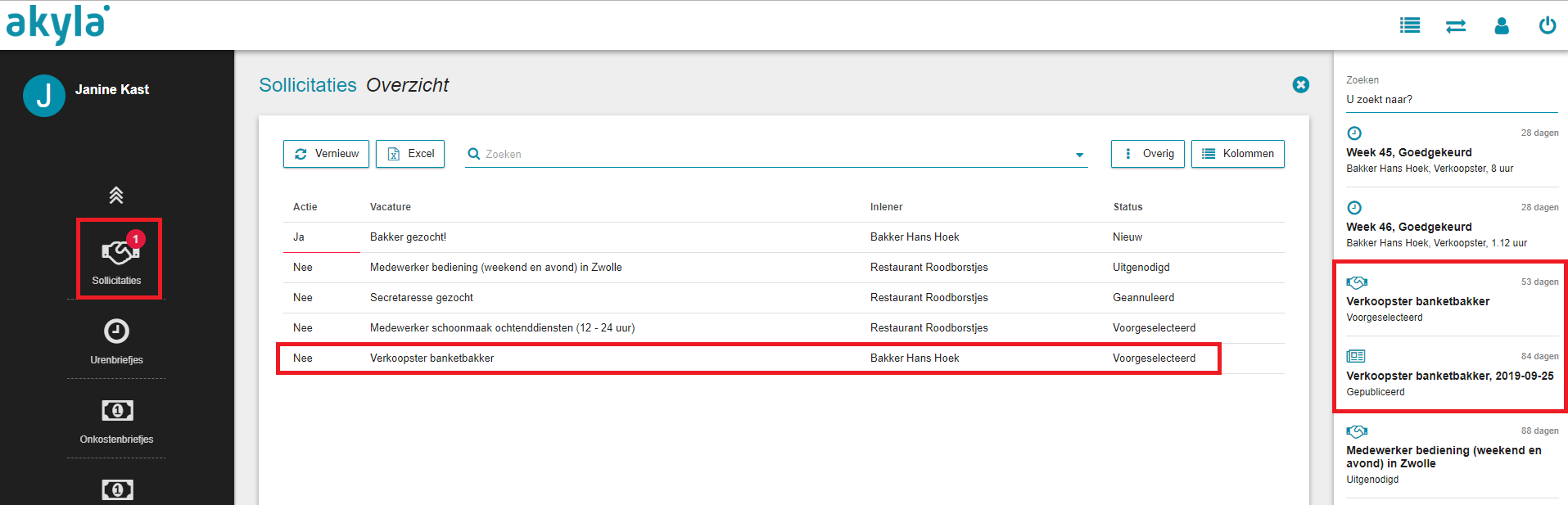This screenshot has height=505, width=1568.
Task: Select Medewerker schoonmaak ochtenddiensten row
Action: coord(784,328)
